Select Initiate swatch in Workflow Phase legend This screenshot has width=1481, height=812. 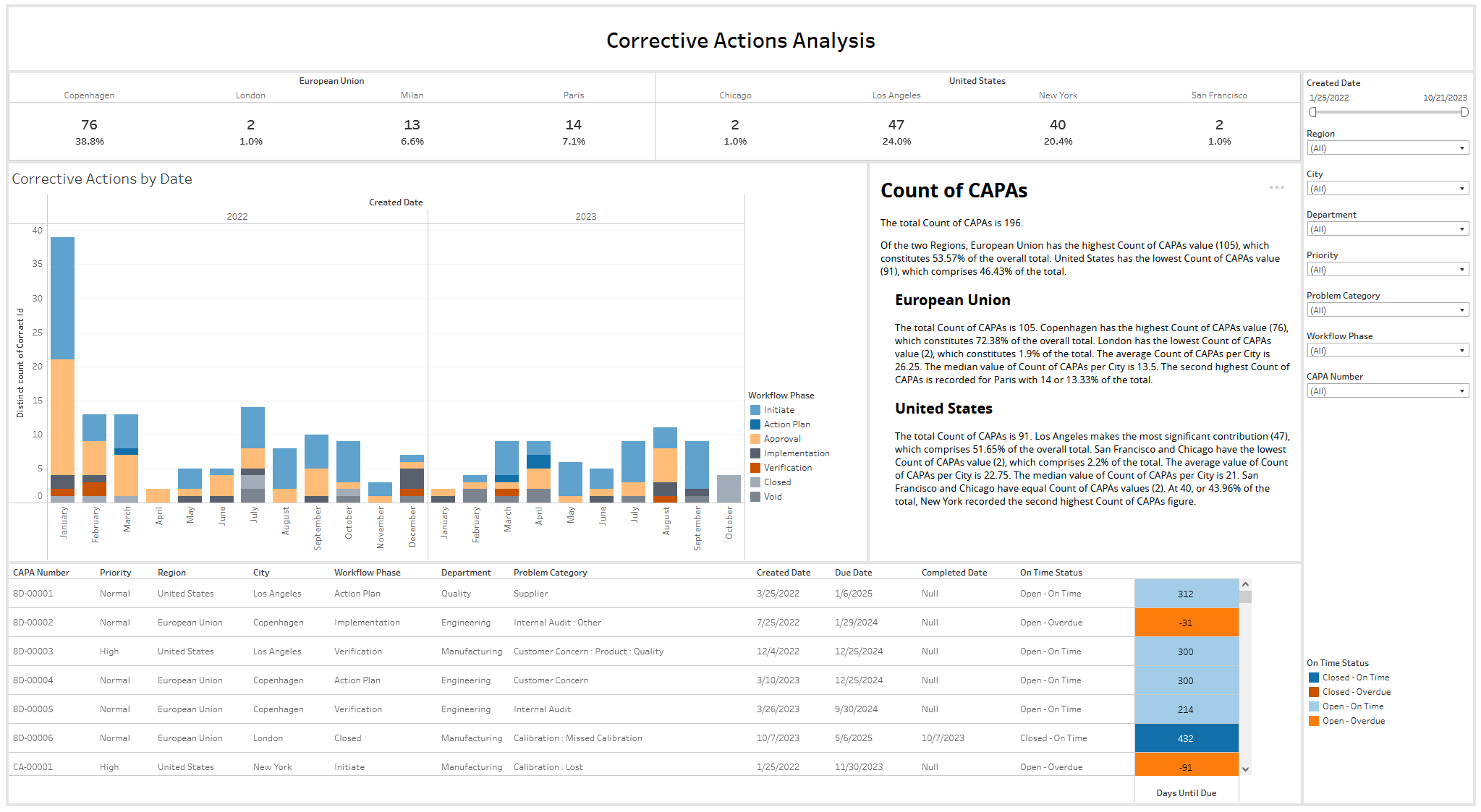[x=755, y=410]
